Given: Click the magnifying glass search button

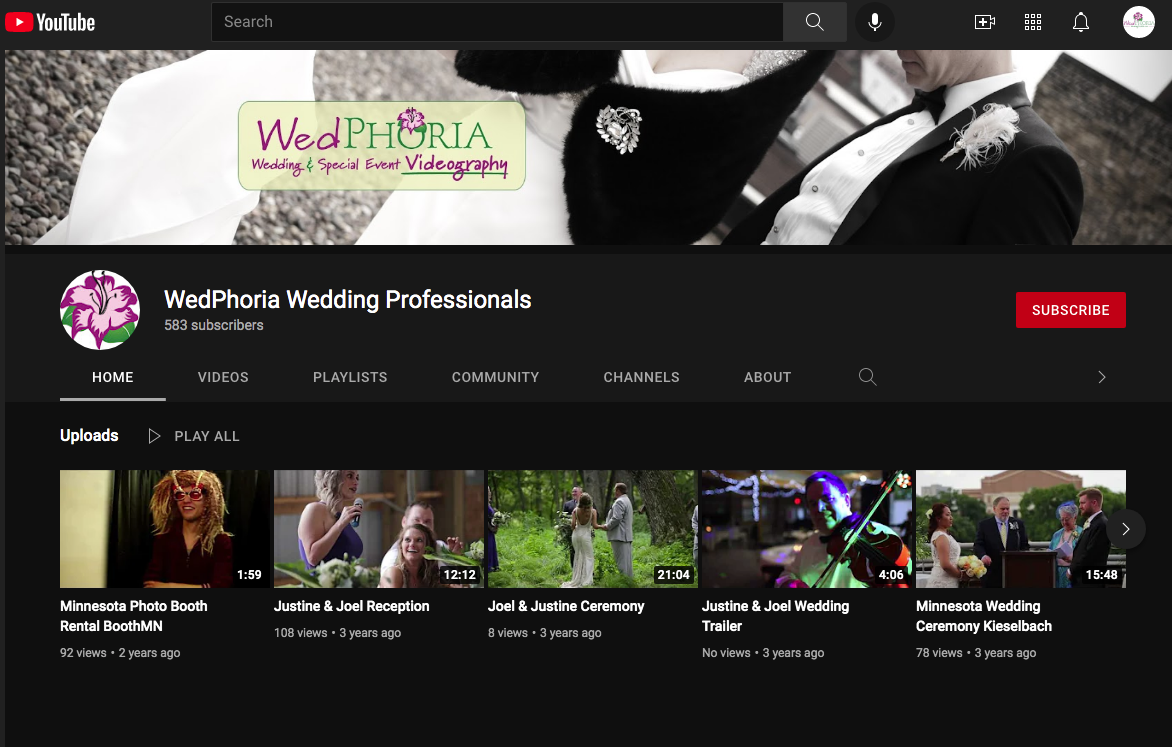Looking at the screenshot, I should [814, 22].
